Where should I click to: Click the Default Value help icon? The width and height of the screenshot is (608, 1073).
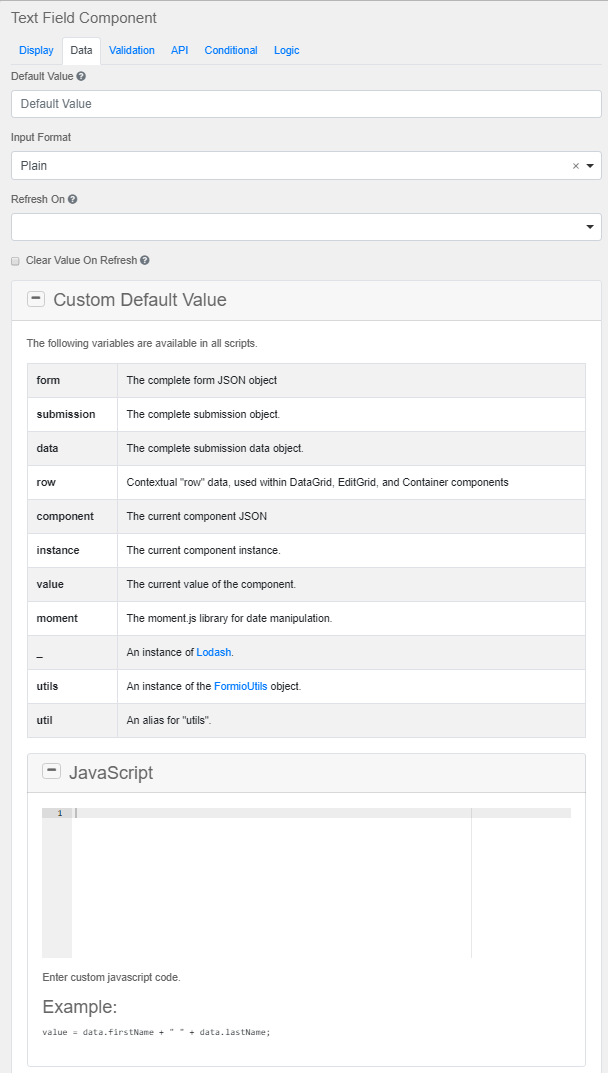(x=81, y=76)
